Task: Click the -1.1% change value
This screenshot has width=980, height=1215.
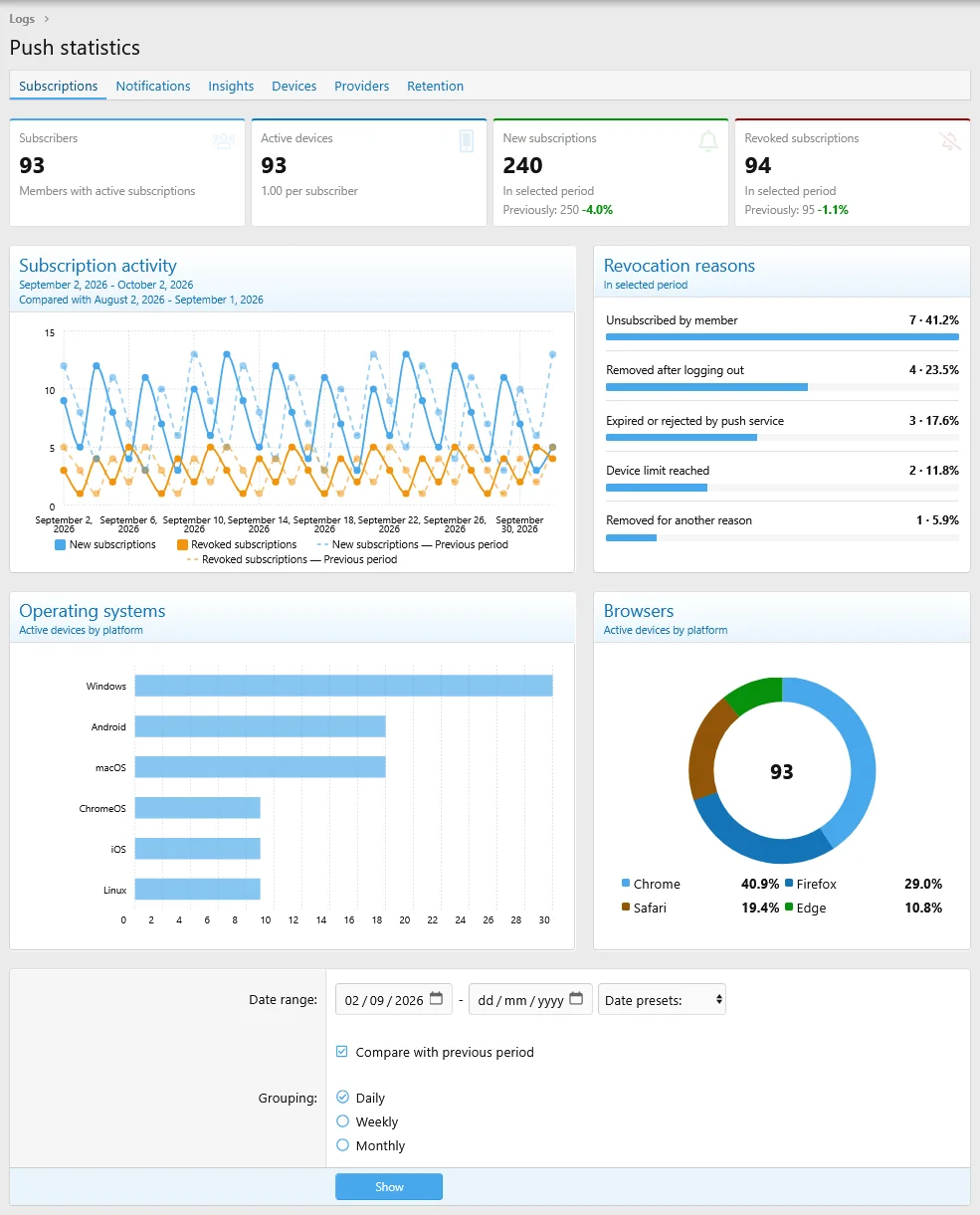Action: coord(834,210)
